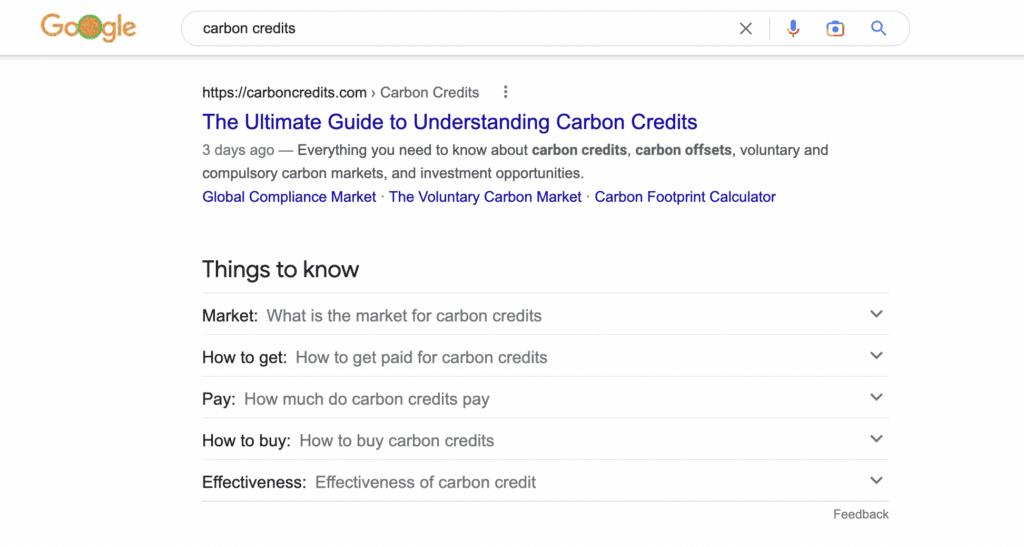
Task: Start voice search with the microphone icon
Action: tap(793, 29)
